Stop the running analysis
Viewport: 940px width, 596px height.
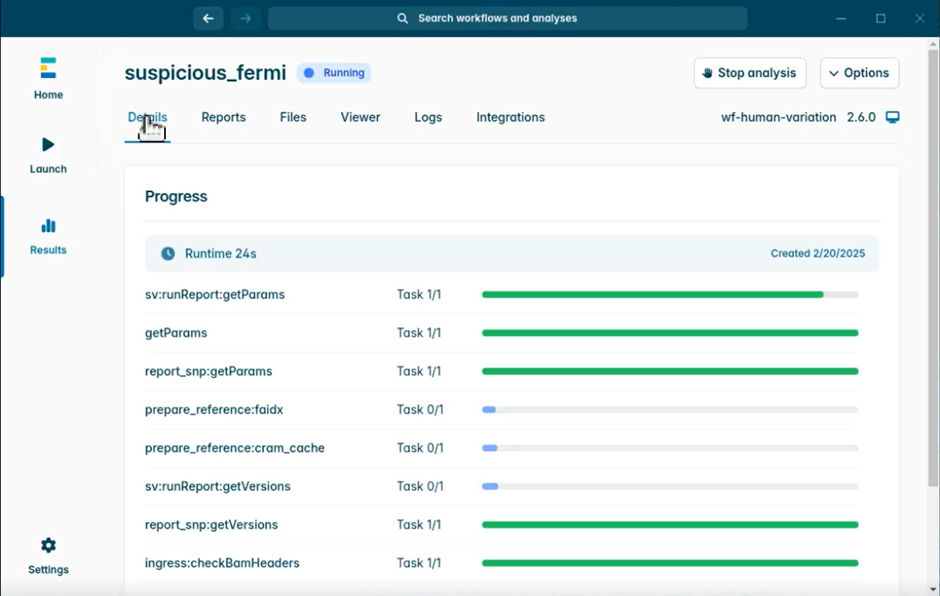[x=750, y=73]
